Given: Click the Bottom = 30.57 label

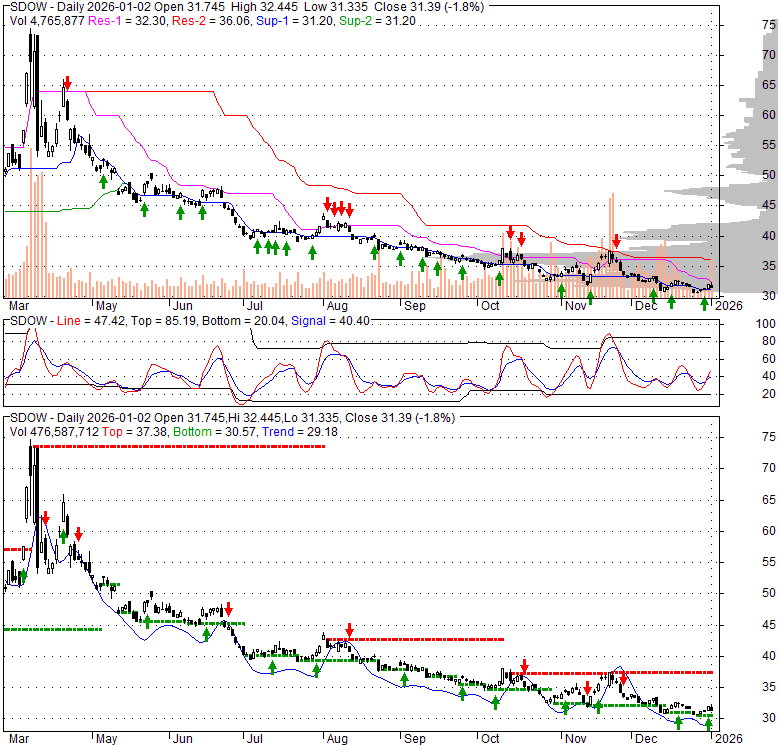Looking at the screenshot, I should 215,432.
